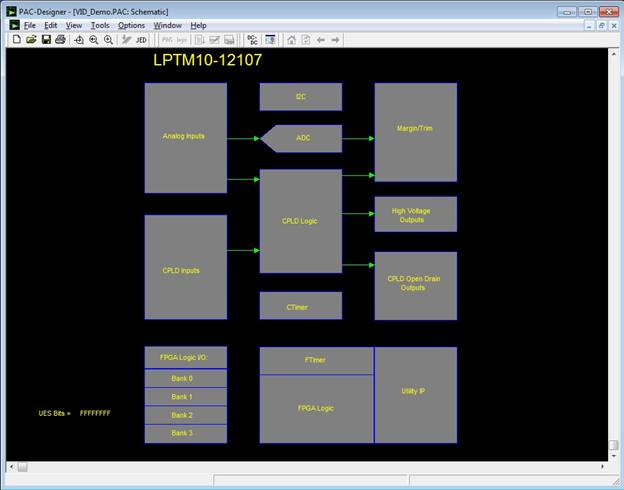Select the High Voltage Outputs block
Image resolution: width=624 pixels, height=490 pixels.
[x=416, y=214]
